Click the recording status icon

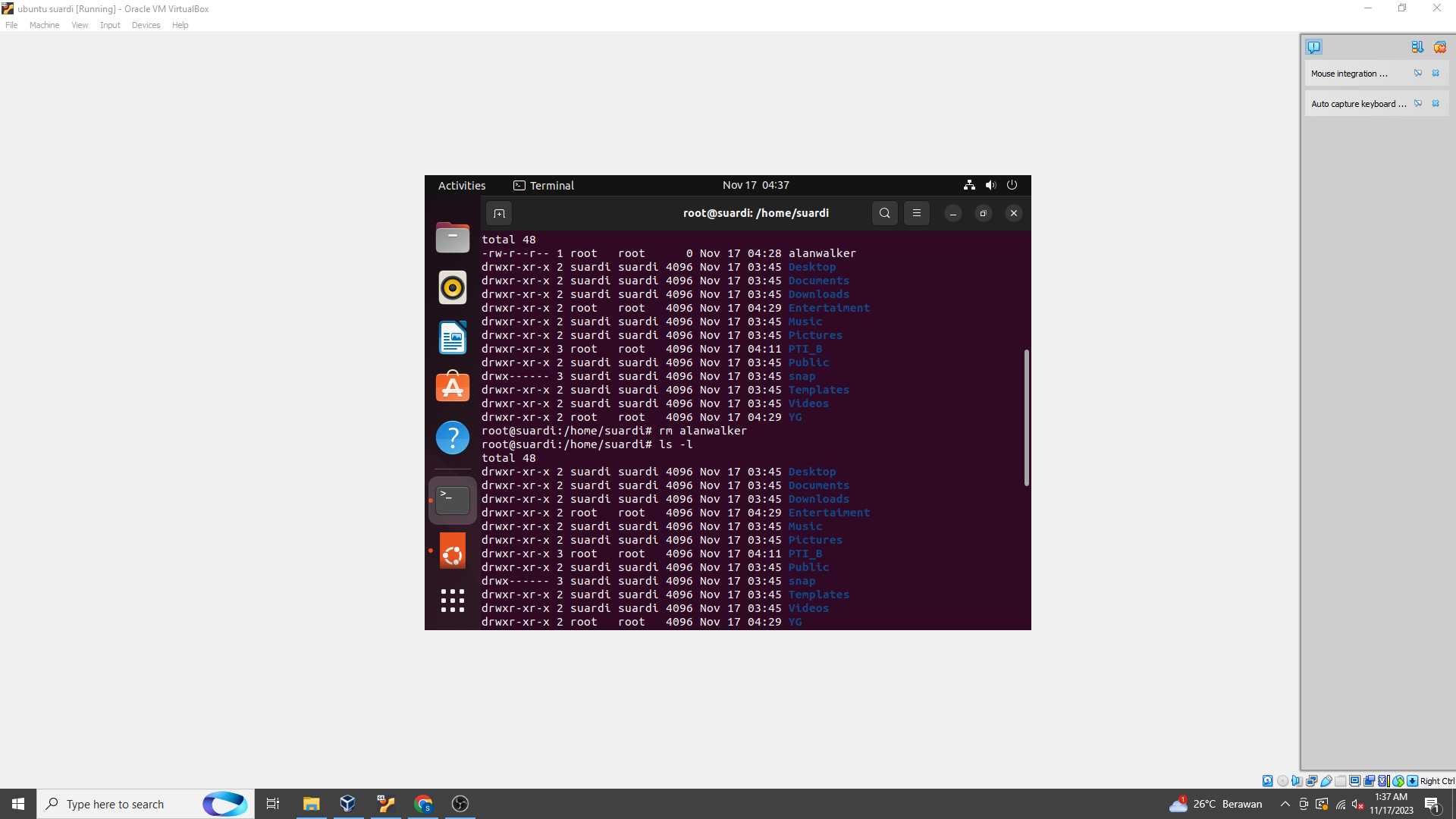click(x=1370, y=781)
